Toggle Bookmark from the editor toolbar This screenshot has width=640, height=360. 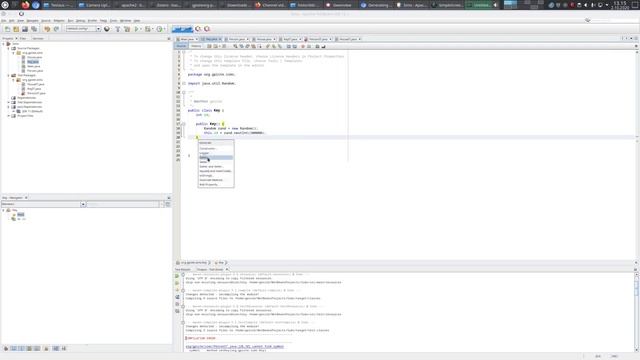280,47
